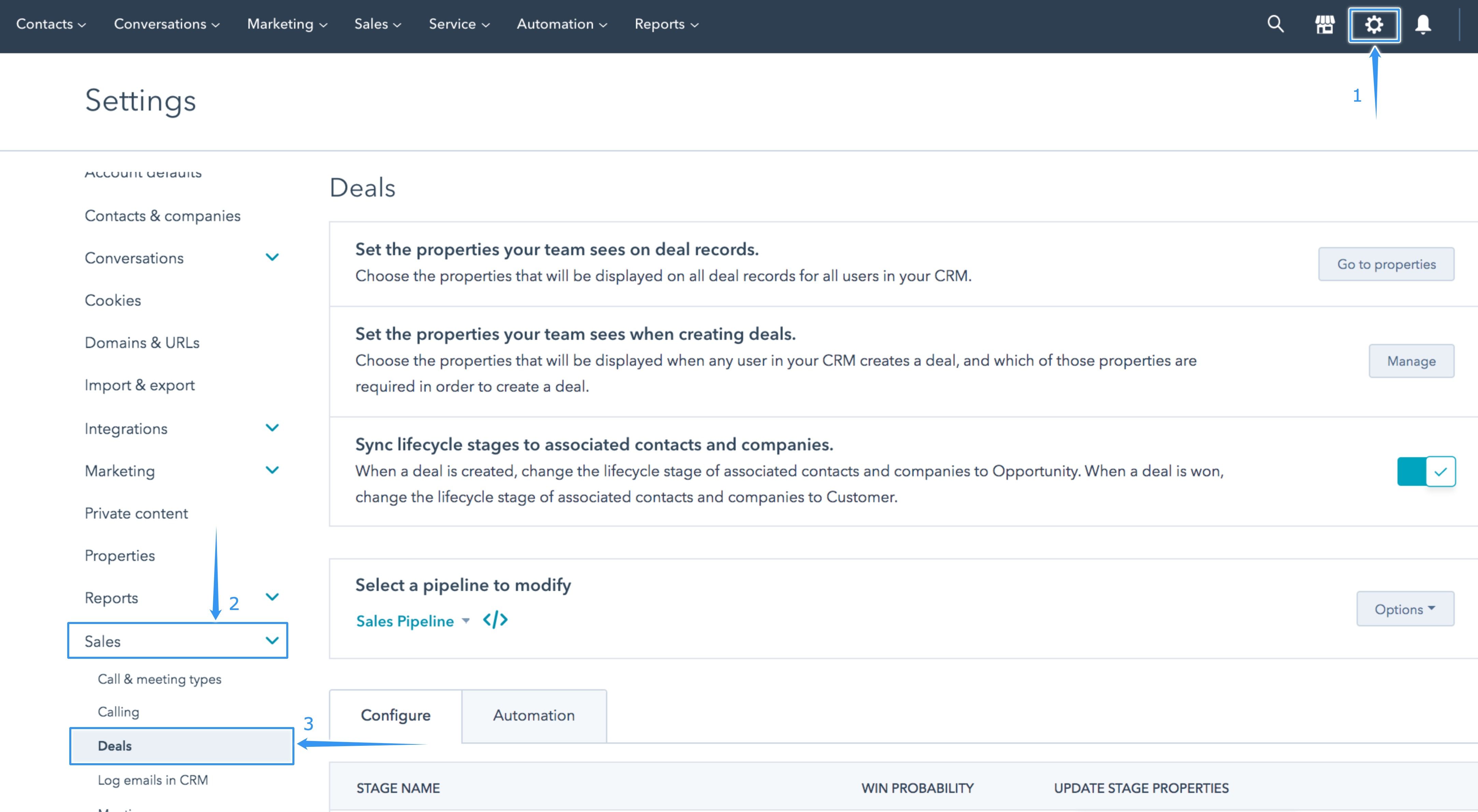Switch to the Configure tab
Screen dimensions: 1478x812
point(395,715)
